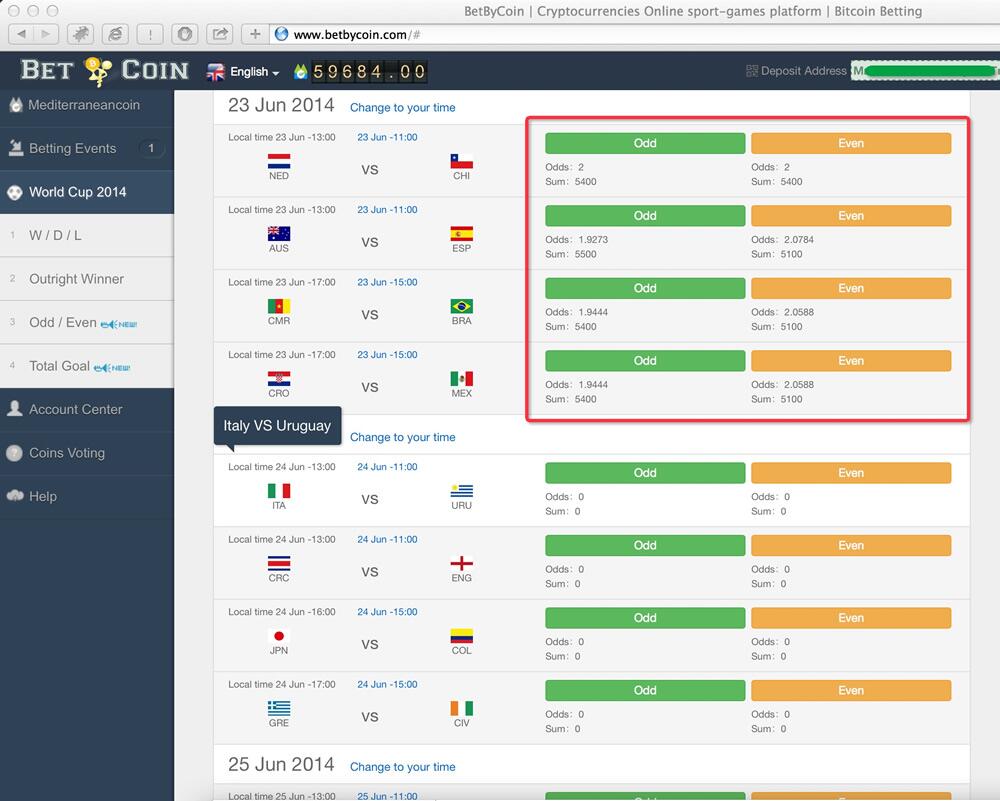Click Change to your time for 25 Jun

pos(402,767)
